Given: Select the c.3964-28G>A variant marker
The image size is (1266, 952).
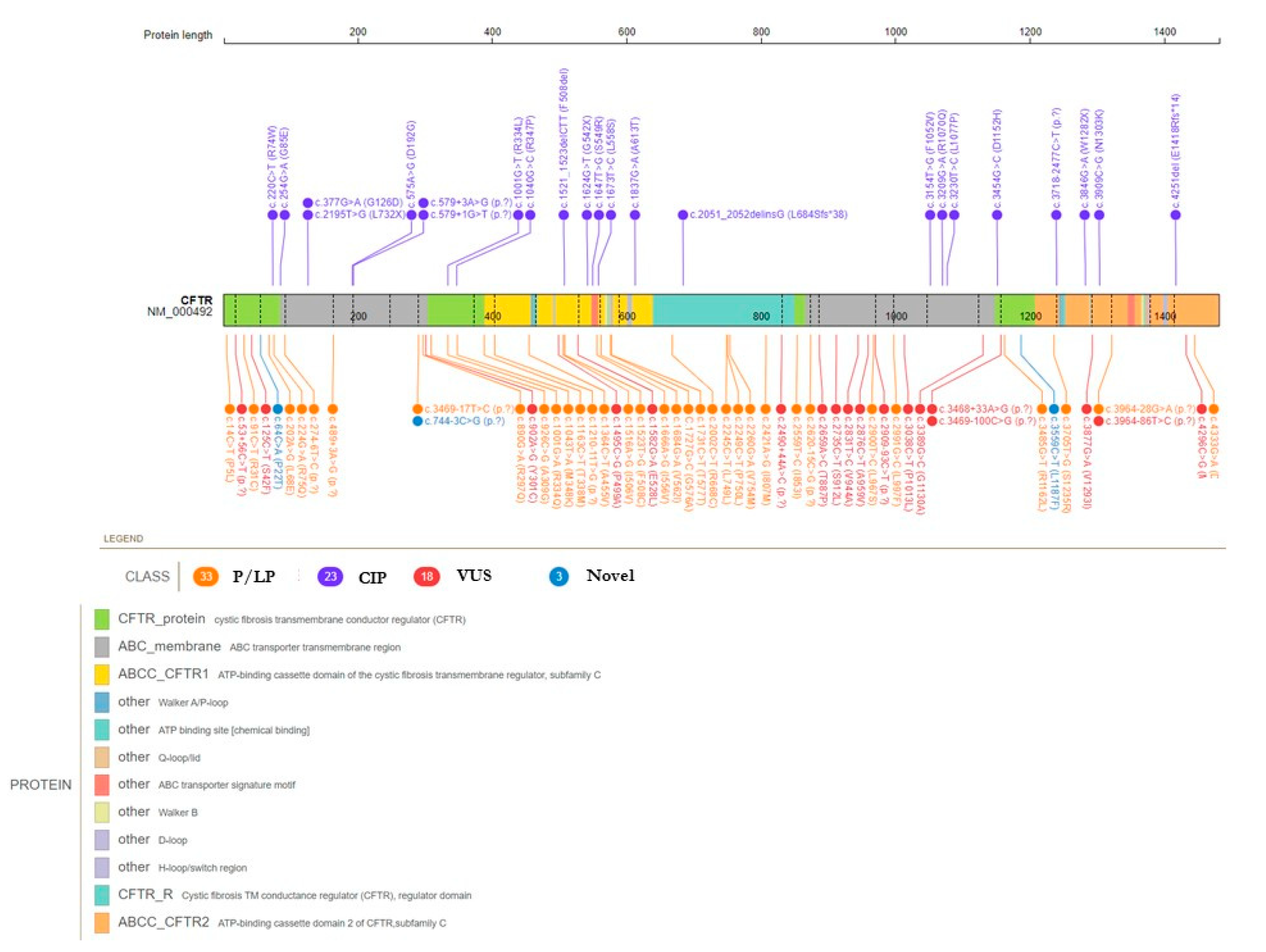Looking at the screenshot, I should (1100, 408).
